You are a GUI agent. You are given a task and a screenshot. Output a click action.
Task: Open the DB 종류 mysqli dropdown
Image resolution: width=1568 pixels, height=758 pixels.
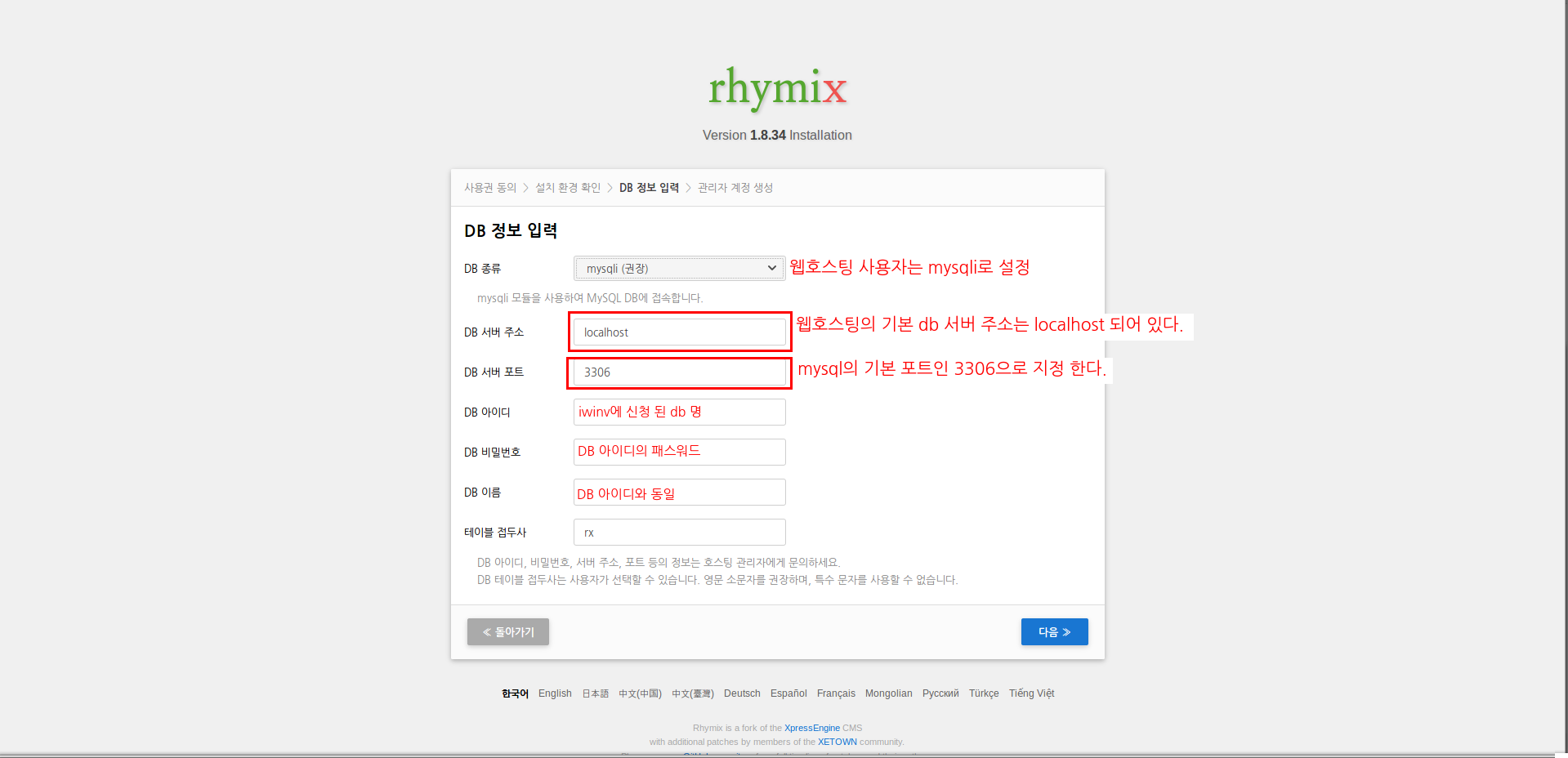[x=679, y=268]
